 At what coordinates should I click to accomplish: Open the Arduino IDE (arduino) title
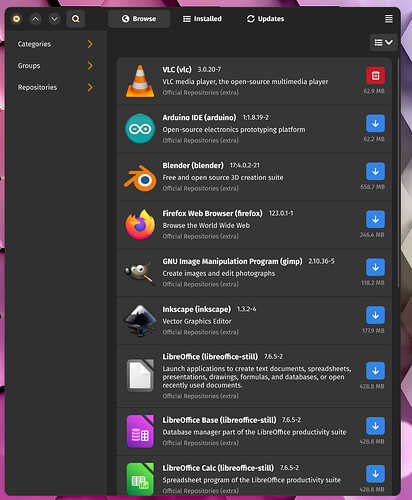tap(199, 117)
